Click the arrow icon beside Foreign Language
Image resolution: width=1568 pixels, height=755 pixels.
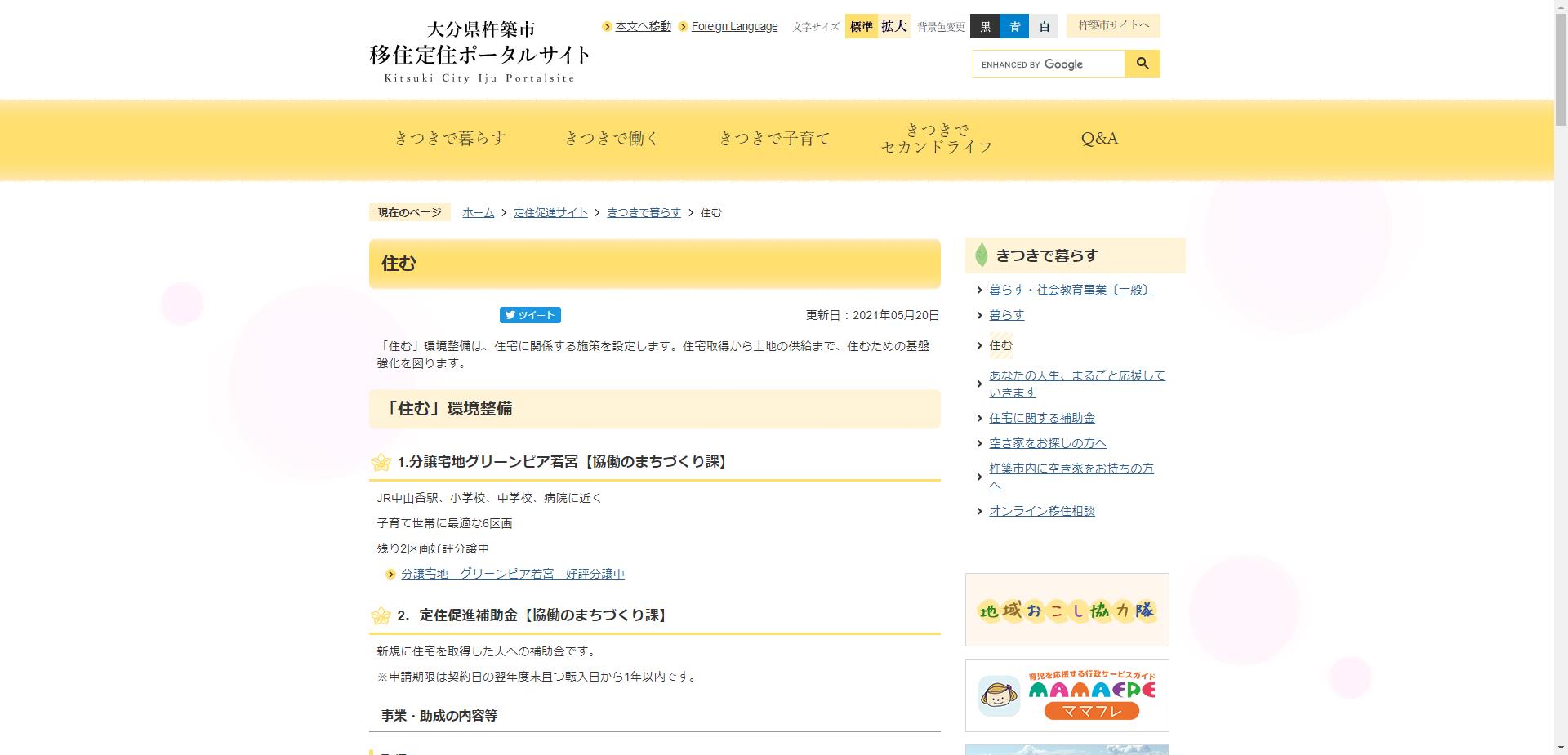click(x=682, y=26)
